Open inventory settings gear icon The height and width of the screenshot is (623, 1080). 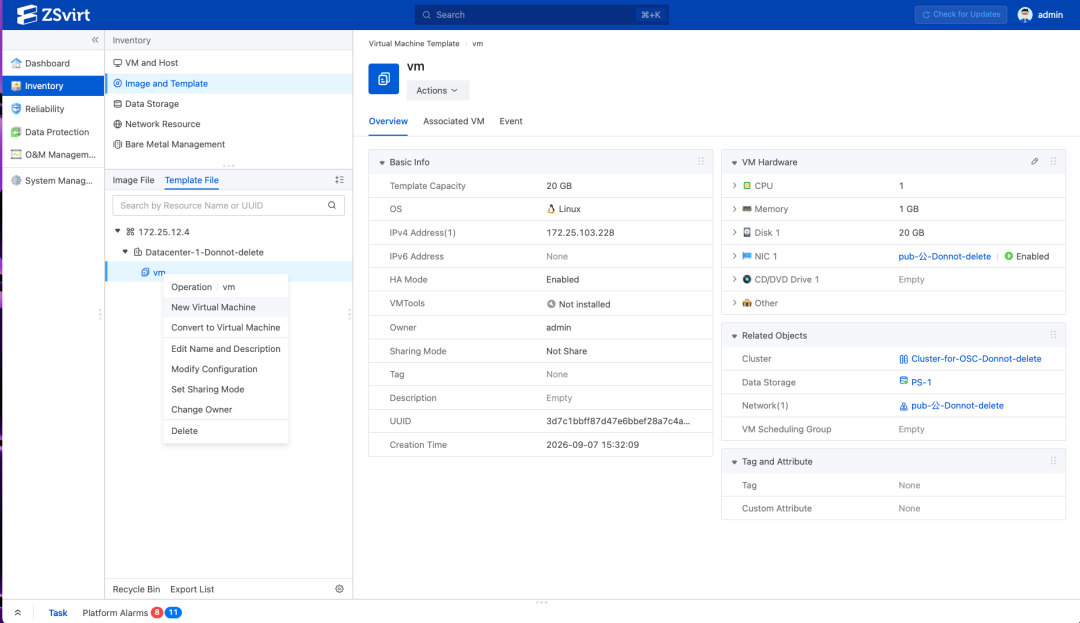point(340,589)
